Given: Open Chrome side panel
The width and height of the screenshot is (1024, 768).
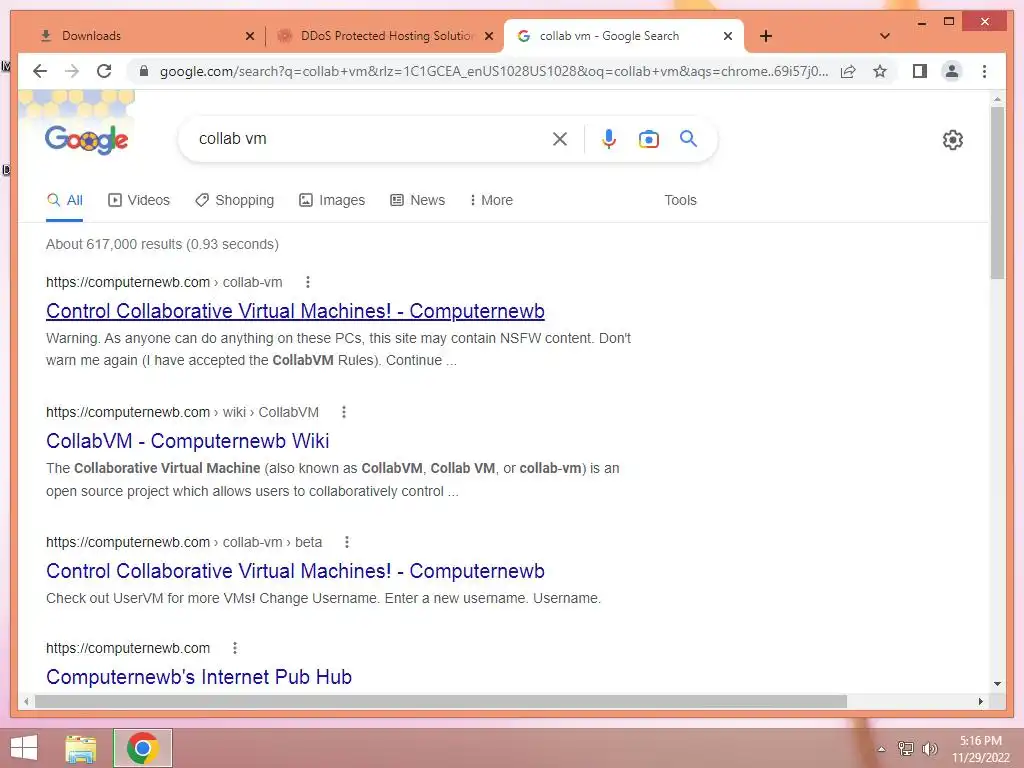Looking at the screenshot, I should tap(920, 71).
